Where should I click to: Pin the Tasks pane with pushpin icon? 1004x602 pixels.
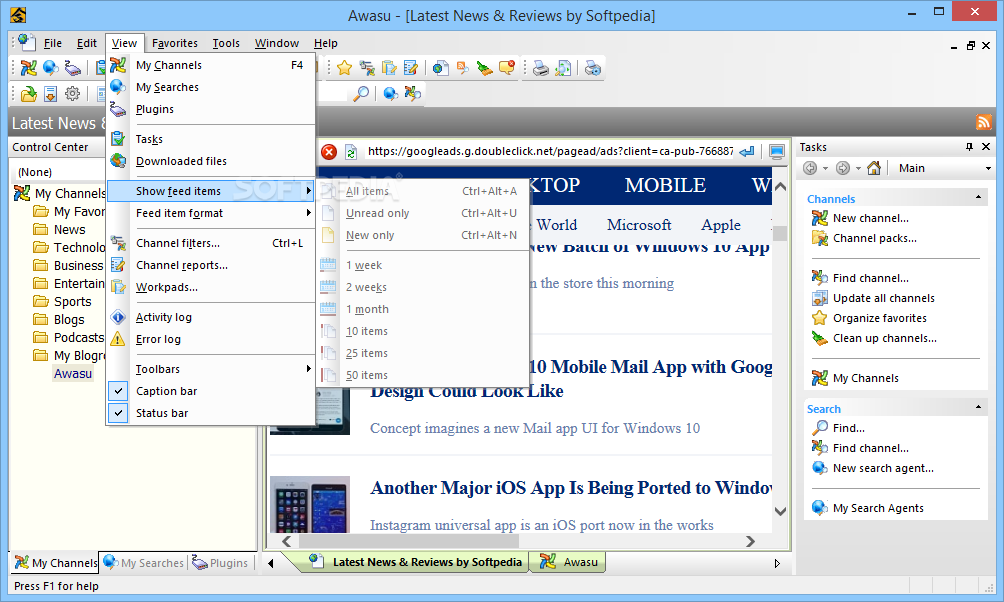[969, 147]
